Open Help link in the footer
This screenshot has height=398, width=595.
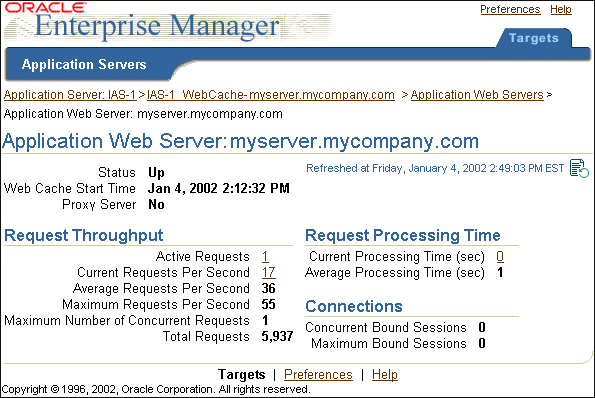pos(384,374)
